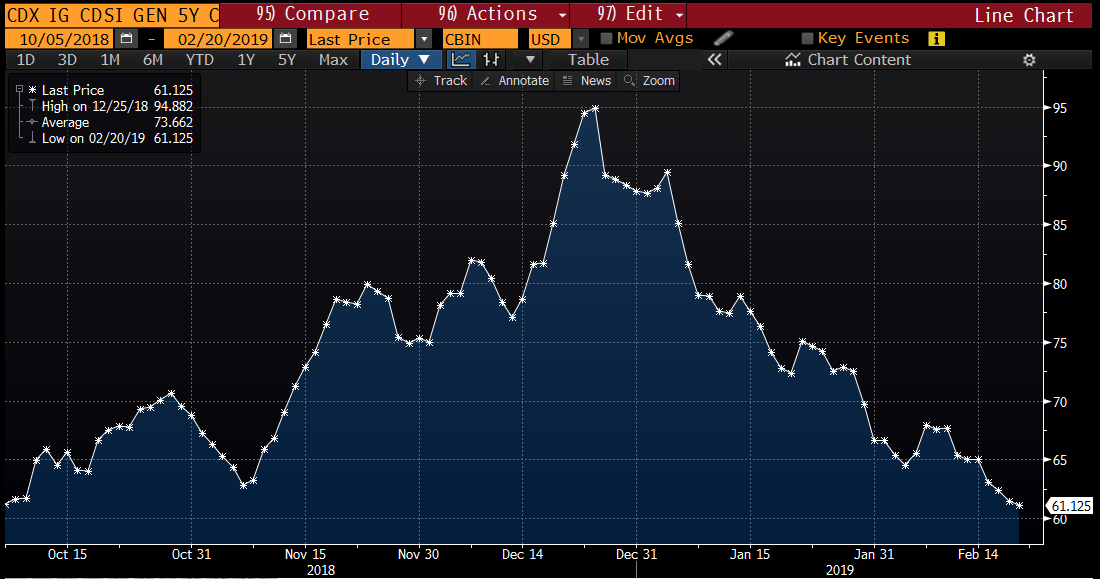Select the 1Y range tab
This screenshot has width=1100, height=579.
point(246,60)
